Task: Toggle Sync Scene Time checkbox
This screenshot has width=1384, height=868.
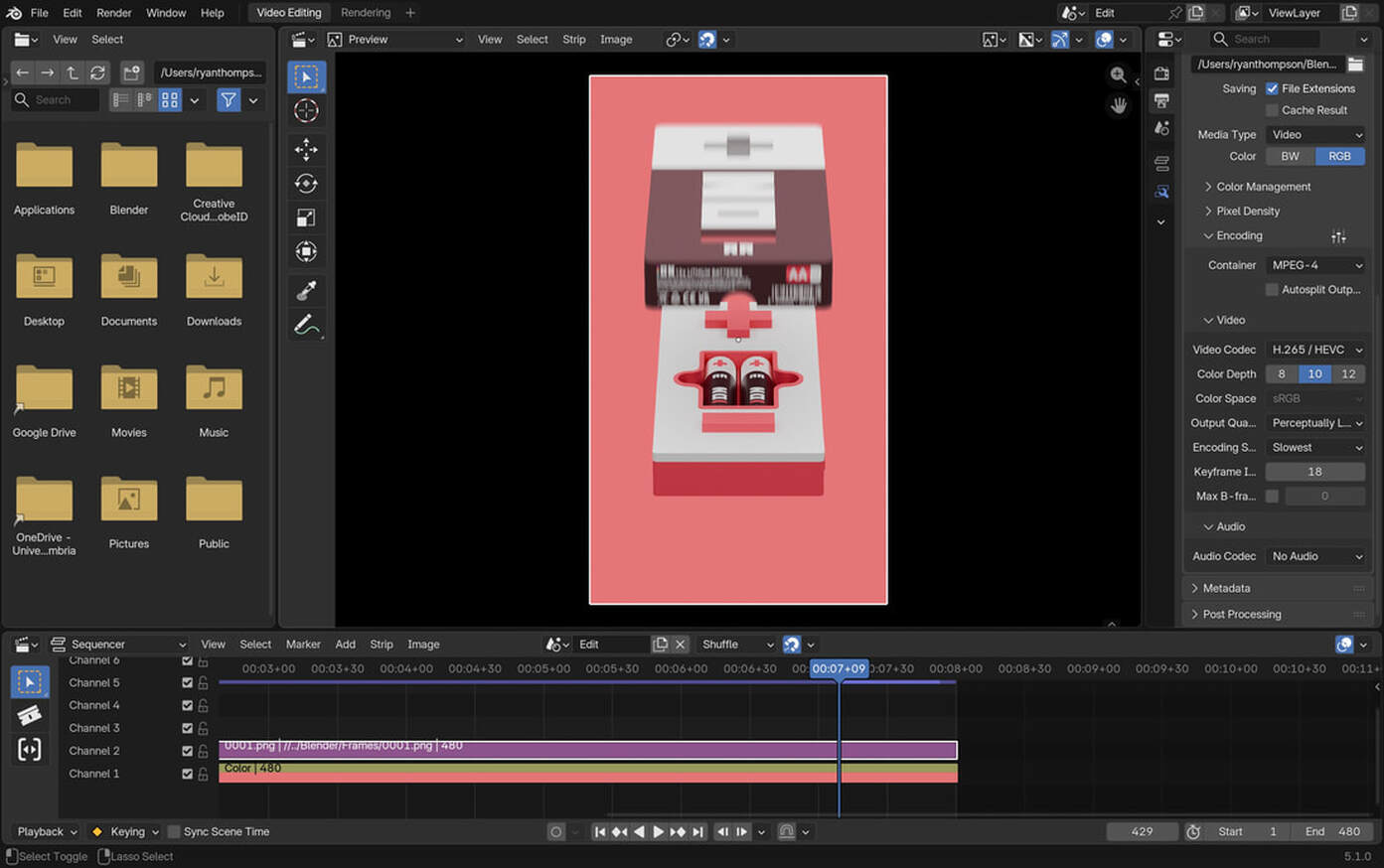Action: 174,832
